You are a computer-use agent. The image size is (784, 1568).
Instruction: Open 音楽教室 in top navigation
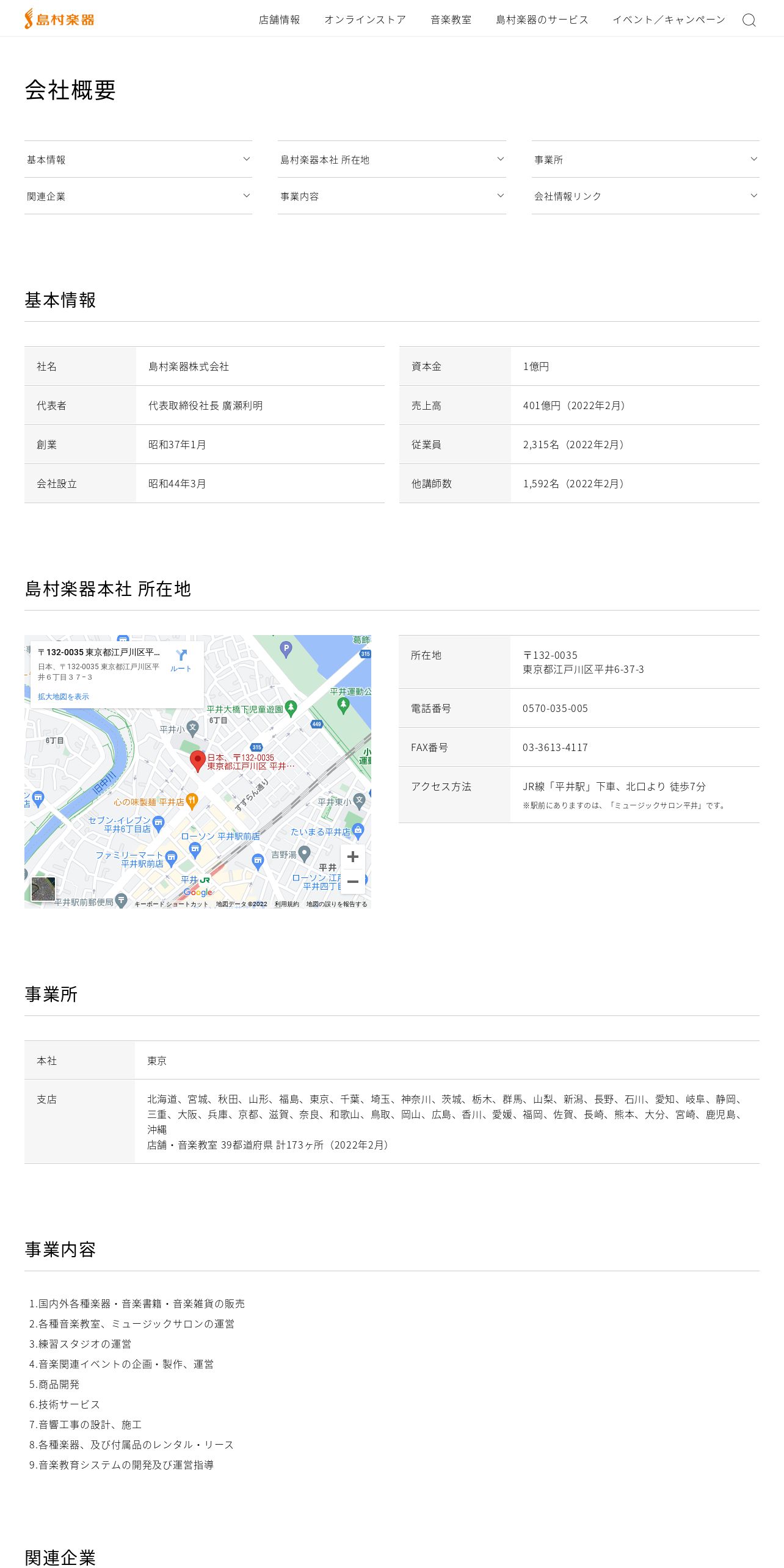(x=451, y=20)
